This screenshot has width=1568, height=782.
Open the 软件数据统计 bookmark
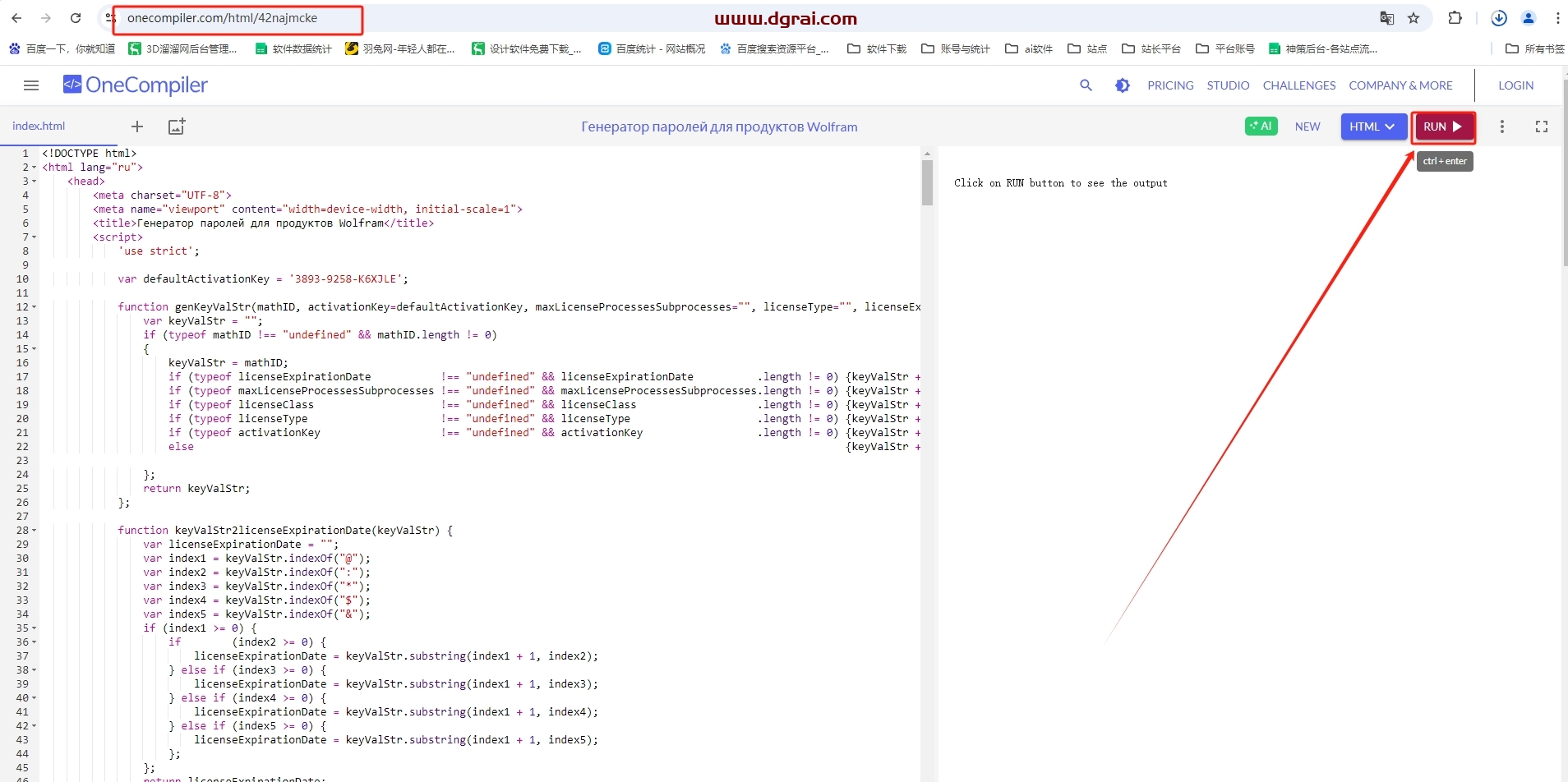(x=293, y=49)
